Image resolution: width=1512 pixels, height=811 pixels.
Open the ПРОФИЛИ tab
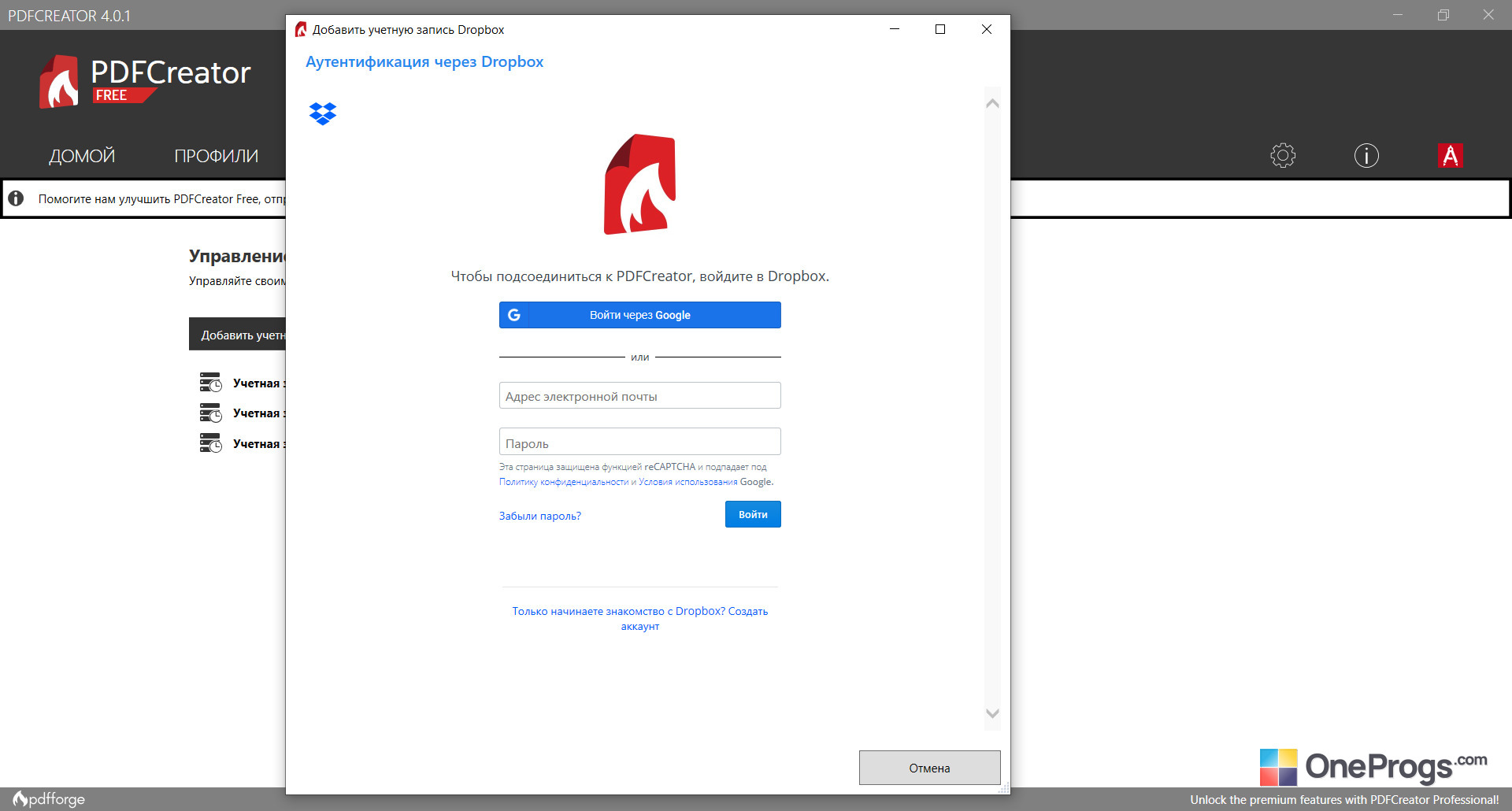[217, 156]
